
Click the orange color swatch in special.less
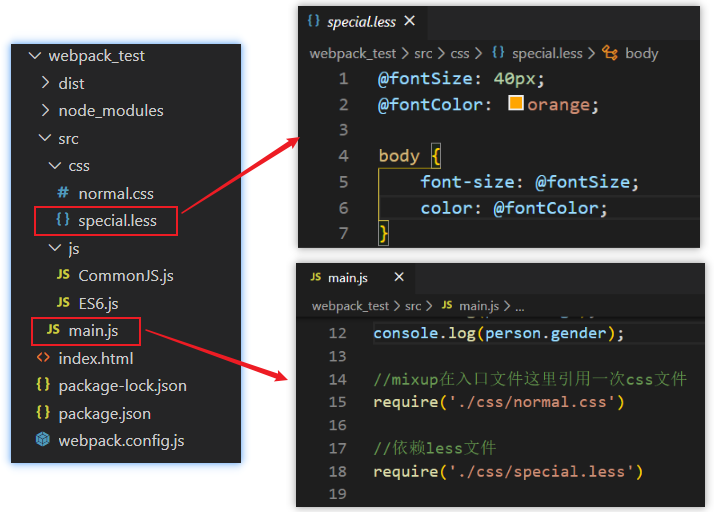(516, 104)
